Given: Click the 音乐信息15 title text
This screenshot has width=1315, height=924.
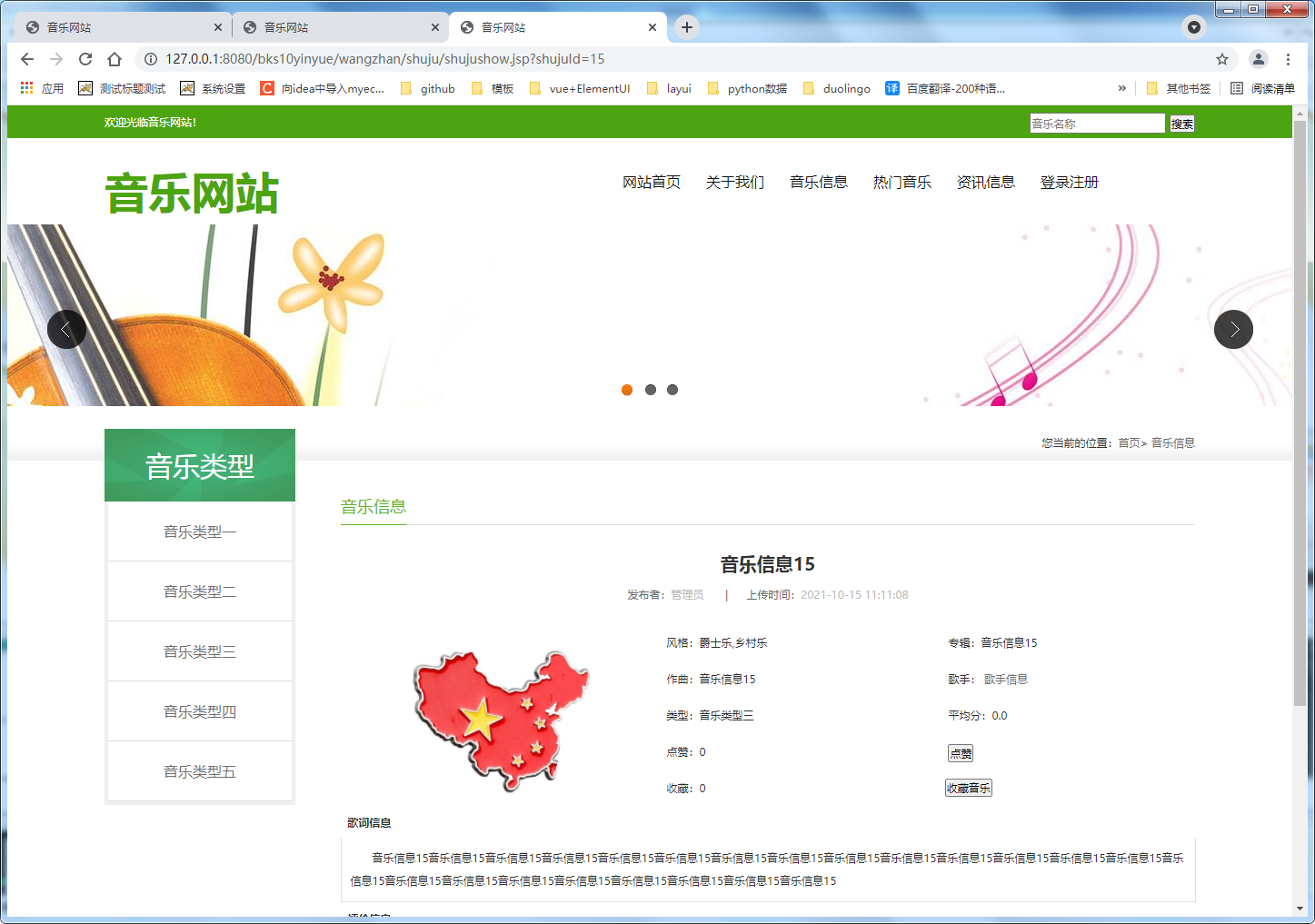Looking at the screenshot, I should click(768, 564).
